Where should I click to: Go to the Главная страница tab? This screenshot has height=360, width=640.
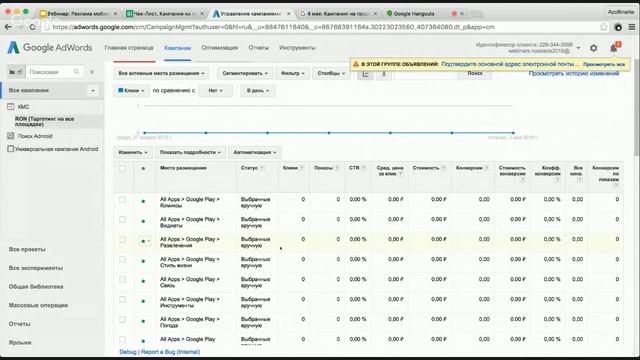point(129,48)
